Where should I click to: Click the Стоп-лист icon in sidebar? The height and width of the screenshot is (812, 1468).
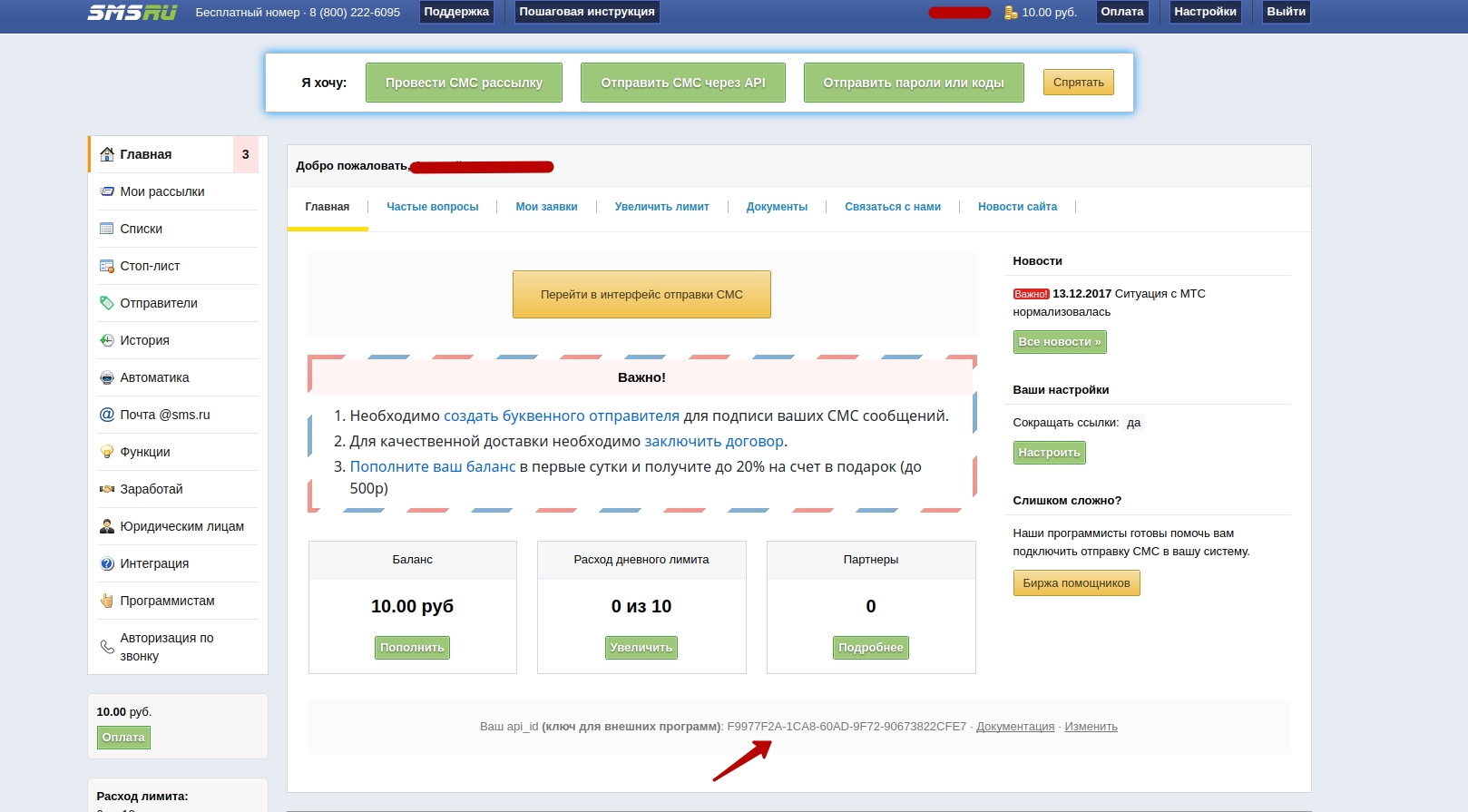107,266
